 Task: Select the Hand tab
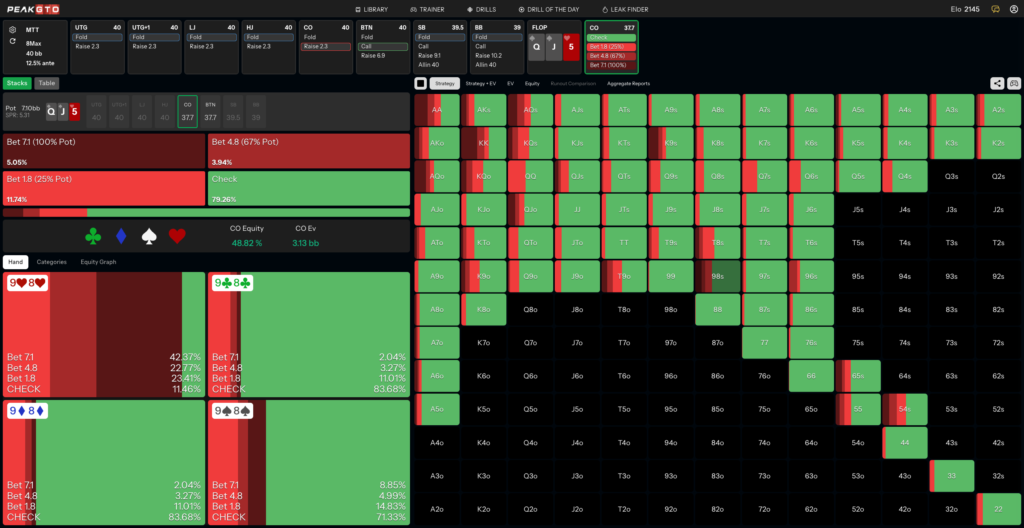16,261
